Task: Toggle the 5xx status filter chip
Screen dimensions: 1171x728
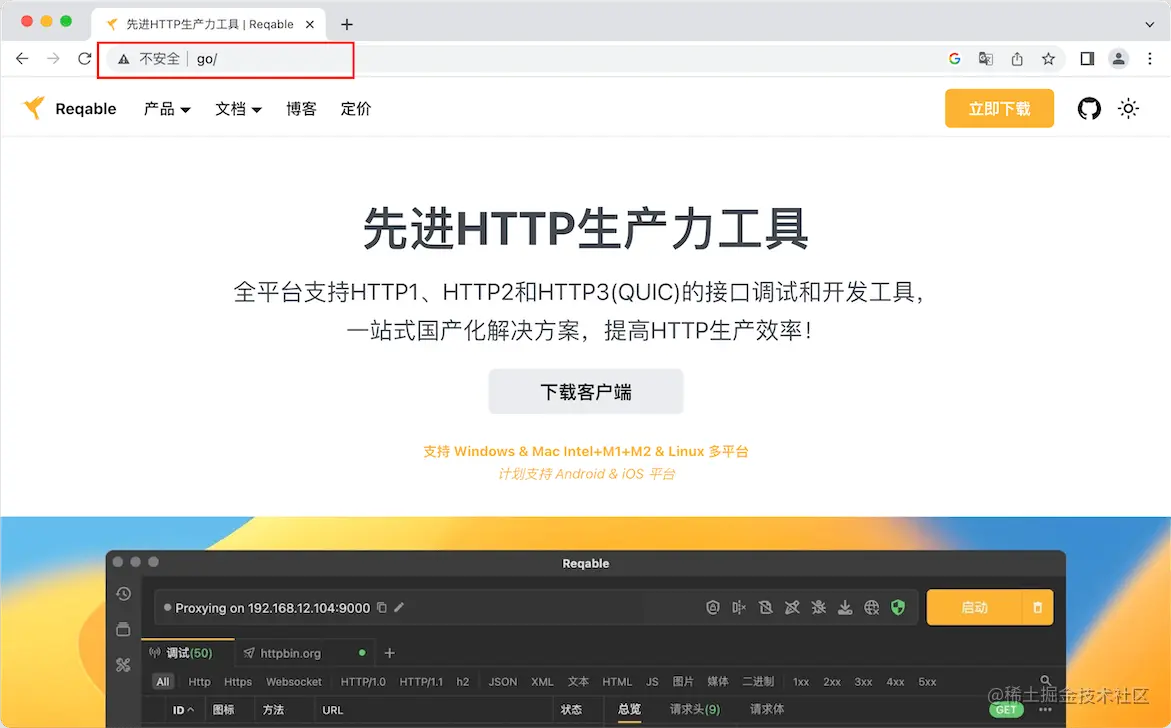Action: click(x=927, y=682)
